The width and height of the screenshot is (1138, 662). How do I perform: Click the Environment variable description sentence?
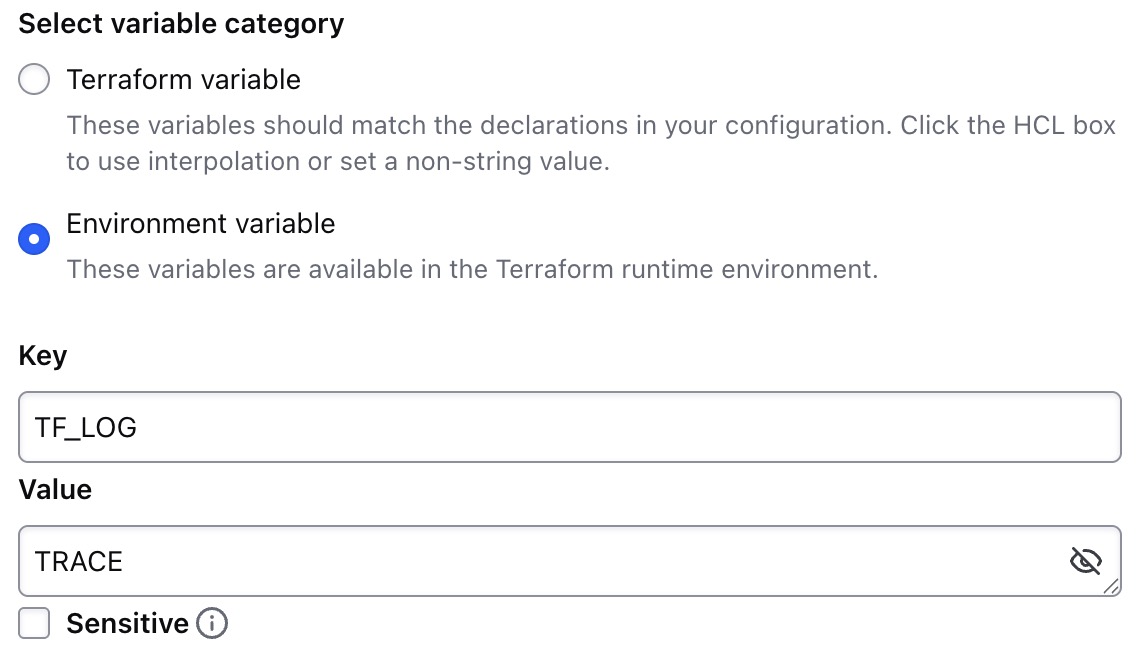click(472, 269)
